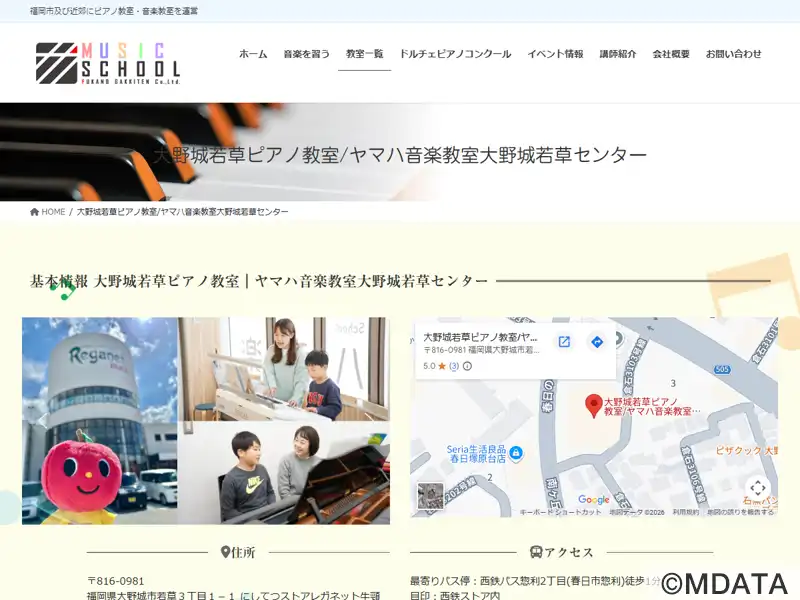Click the route 505 badge on map

click(x=721, y=369)
